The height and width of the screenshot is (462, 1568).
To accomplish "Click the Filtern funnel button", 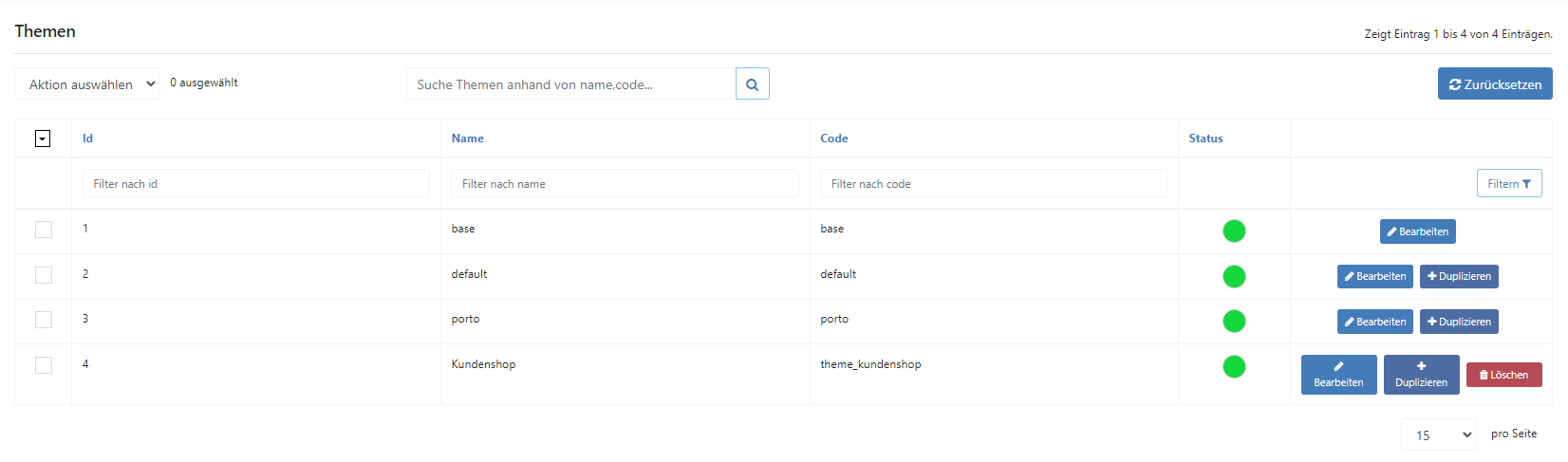I will (1509, 183).
